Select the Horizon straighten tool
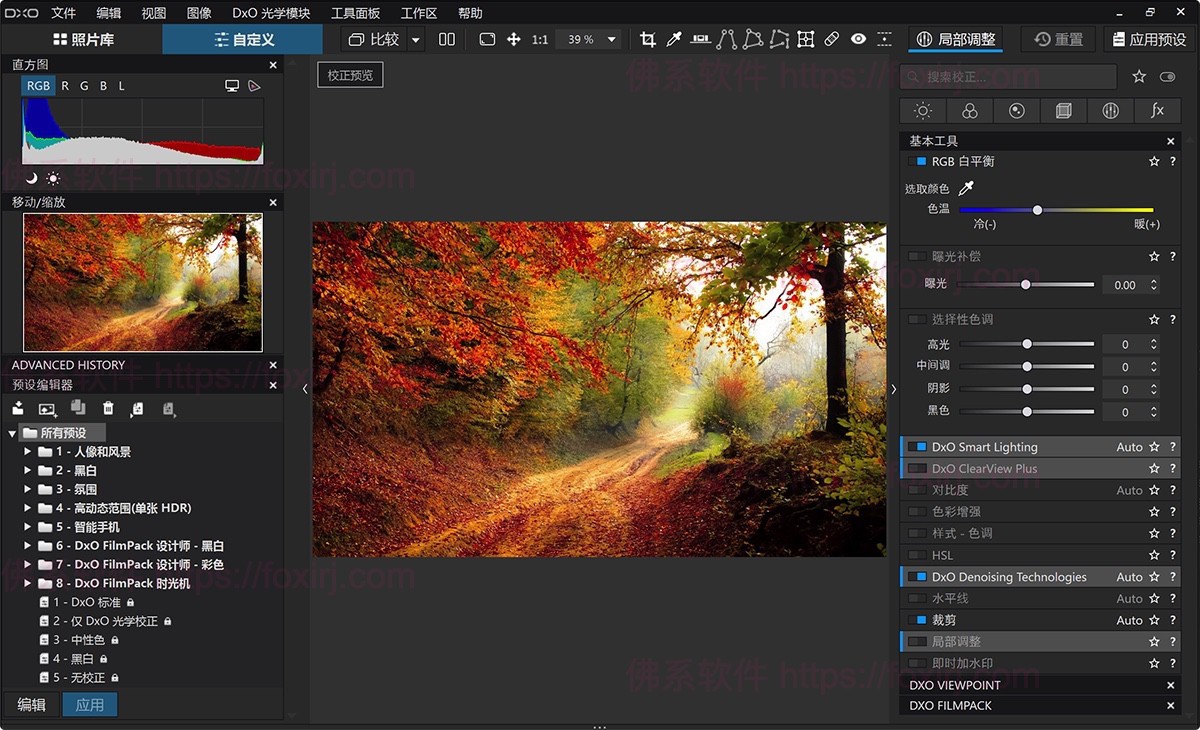This screenshot has width=1200, height=730. click(700, 39)
